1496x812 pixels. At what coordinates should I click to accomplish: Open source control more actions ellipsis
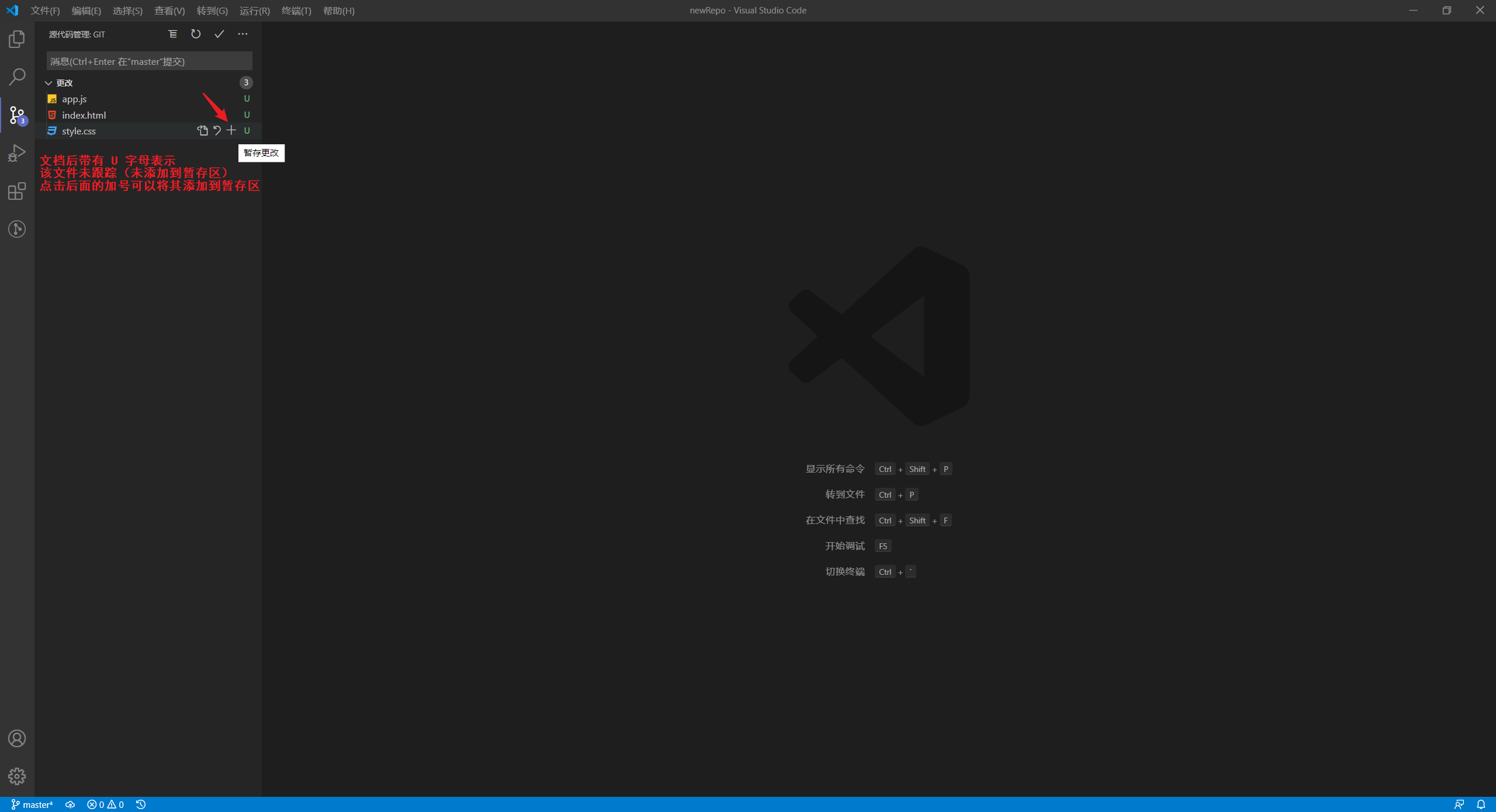click(x=243, y=34)
